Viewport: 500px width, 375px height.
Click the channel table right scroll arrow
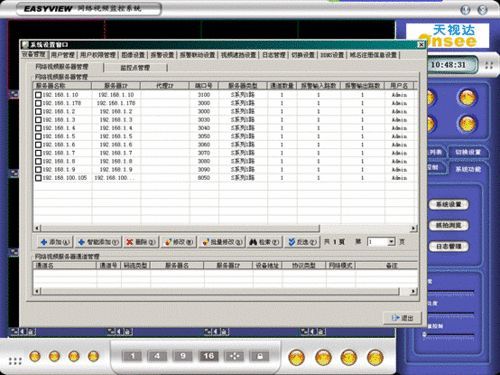[x=413, y=291]
